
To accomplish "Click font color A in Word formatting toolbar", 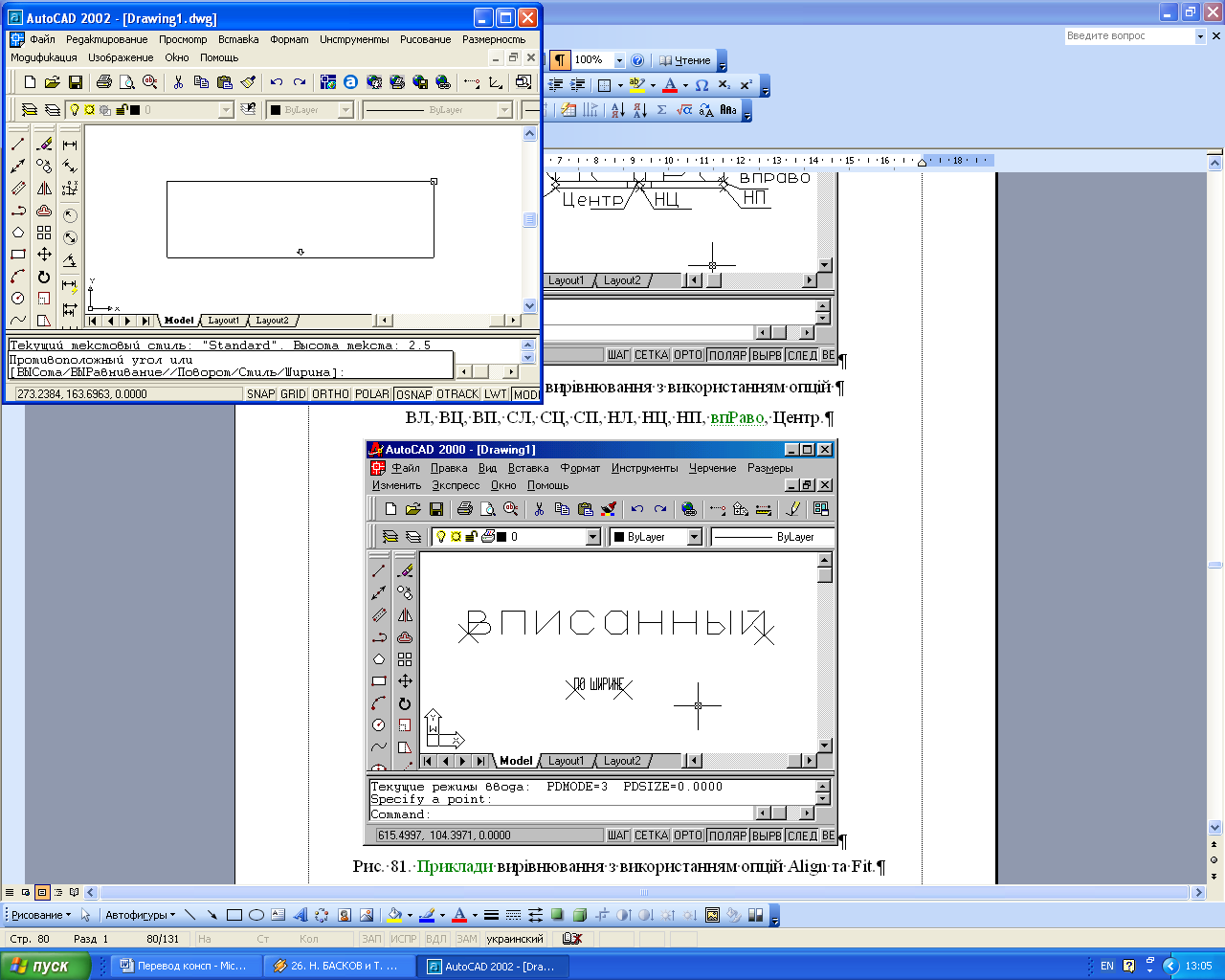I will click(x=670, y=85).
